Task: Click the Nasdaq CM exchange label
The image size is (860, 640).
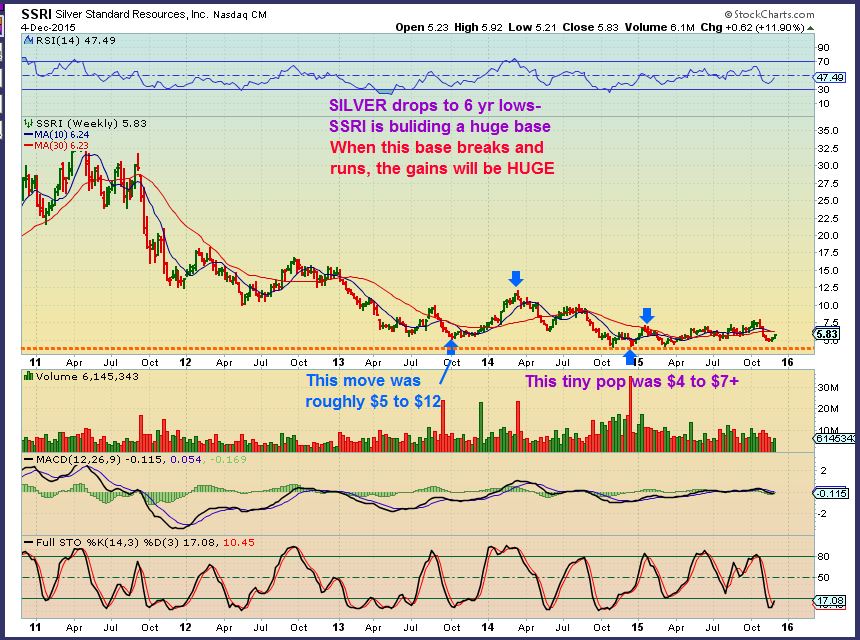Action: (x=240, y=15)
